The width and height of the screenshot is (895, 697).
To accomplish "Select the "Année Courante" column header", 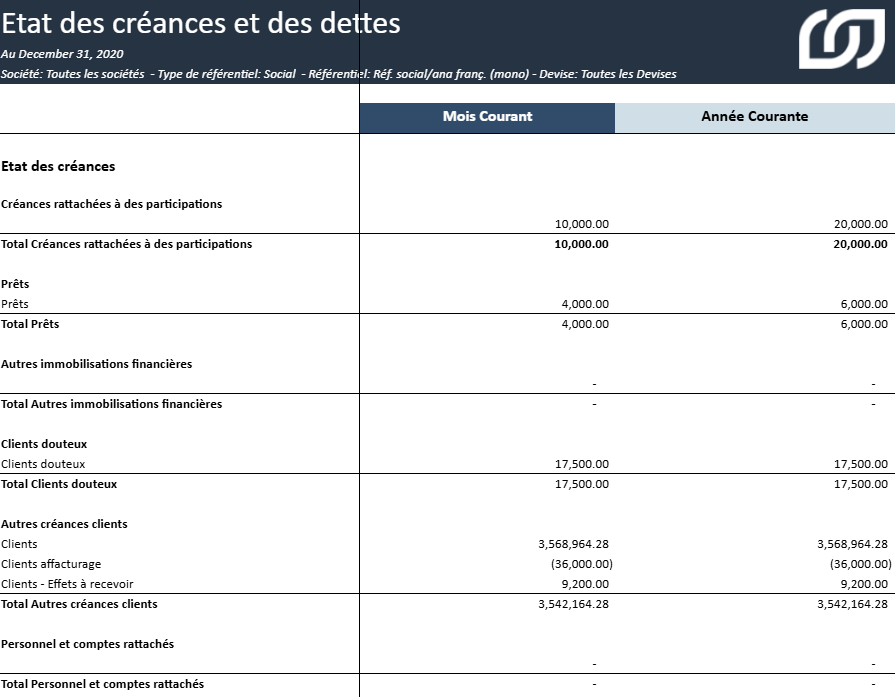I will coord(755,117).
